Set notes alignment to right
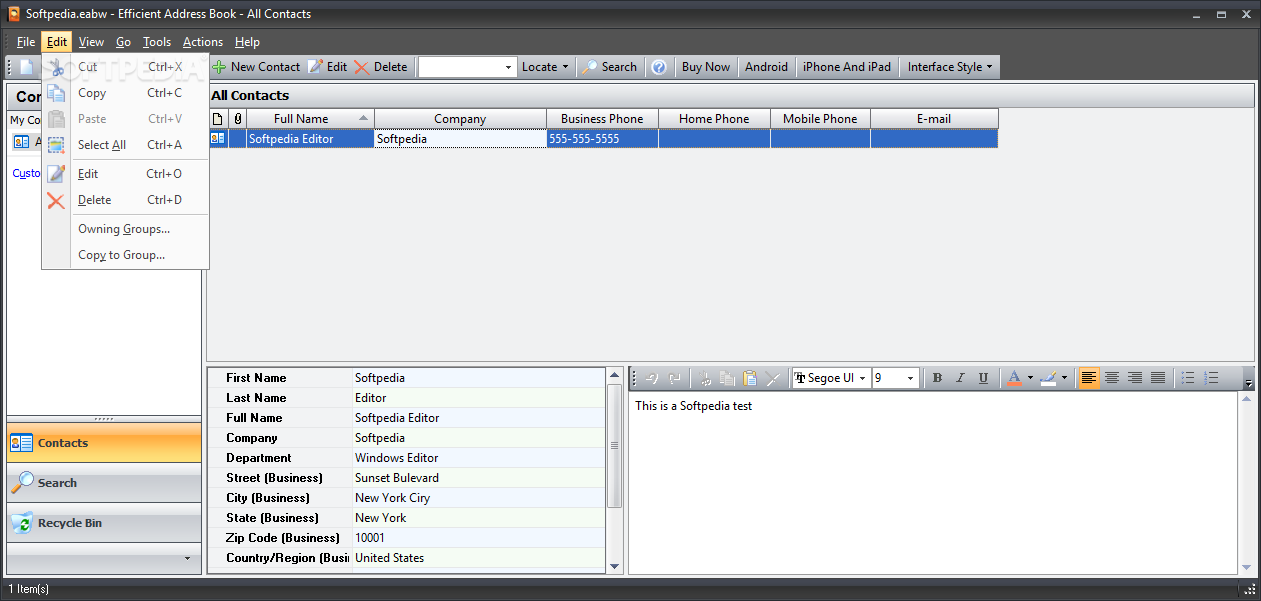The image size is (1261, 601). [x=1135, y=378]
